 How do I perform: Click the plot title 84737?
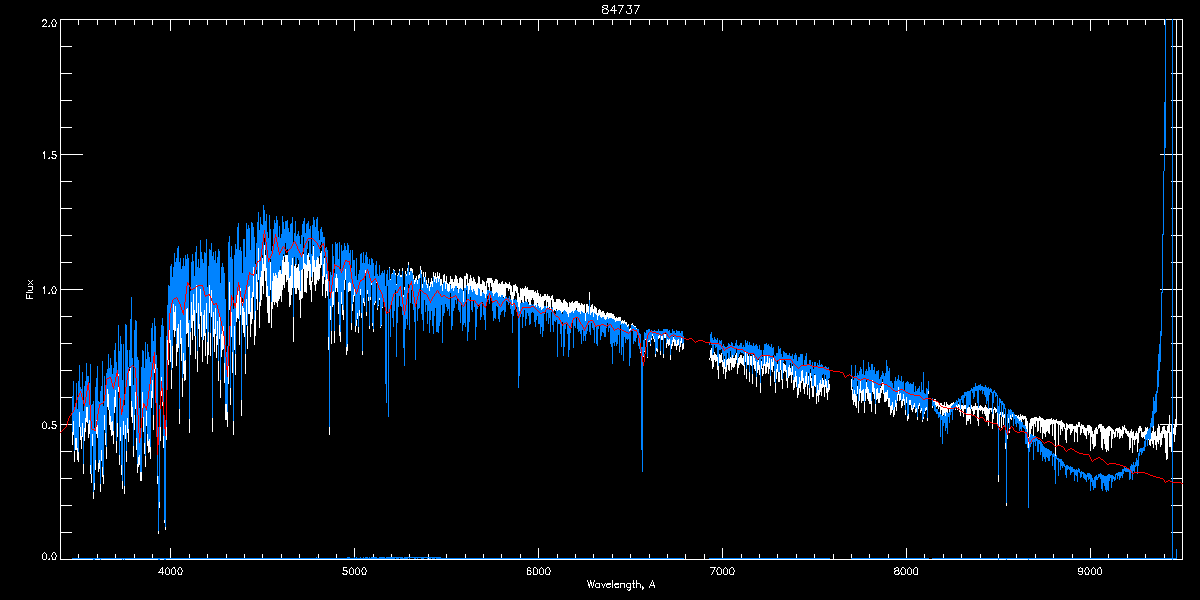tap(621, 9)
